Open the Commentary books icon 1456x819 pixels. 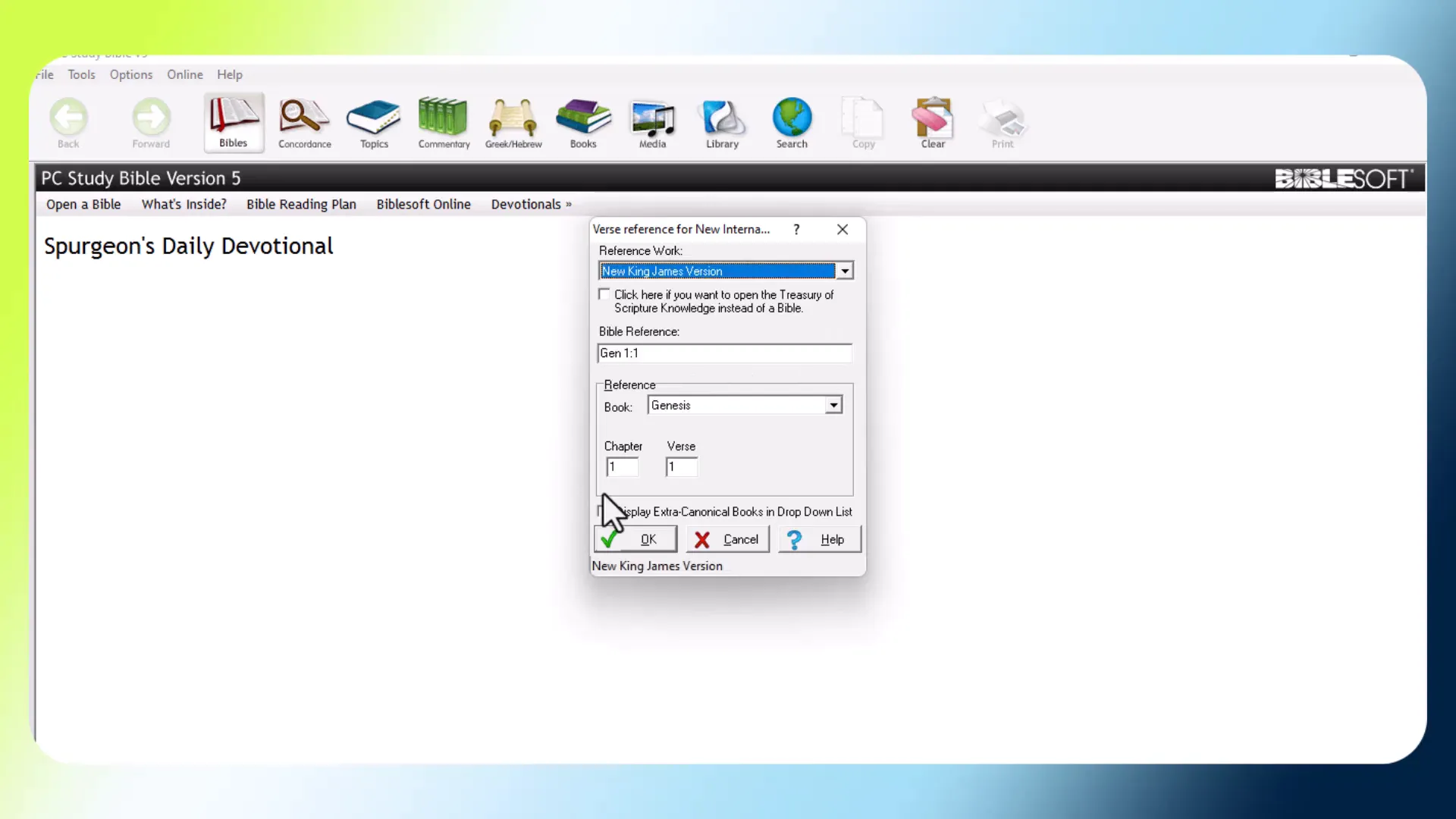pyautogui.click(x=444, y=122)
